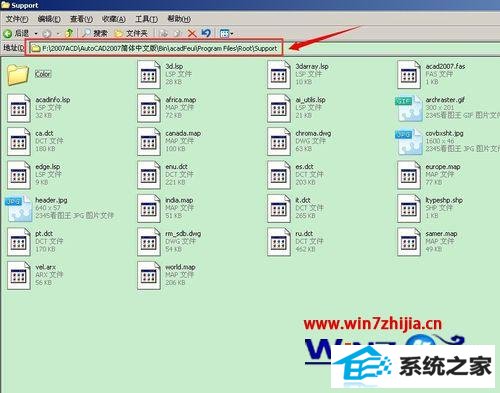The image size is (500, 393).
Task: Click the rm_sdb.dwg file name
Action: [183, 234]
